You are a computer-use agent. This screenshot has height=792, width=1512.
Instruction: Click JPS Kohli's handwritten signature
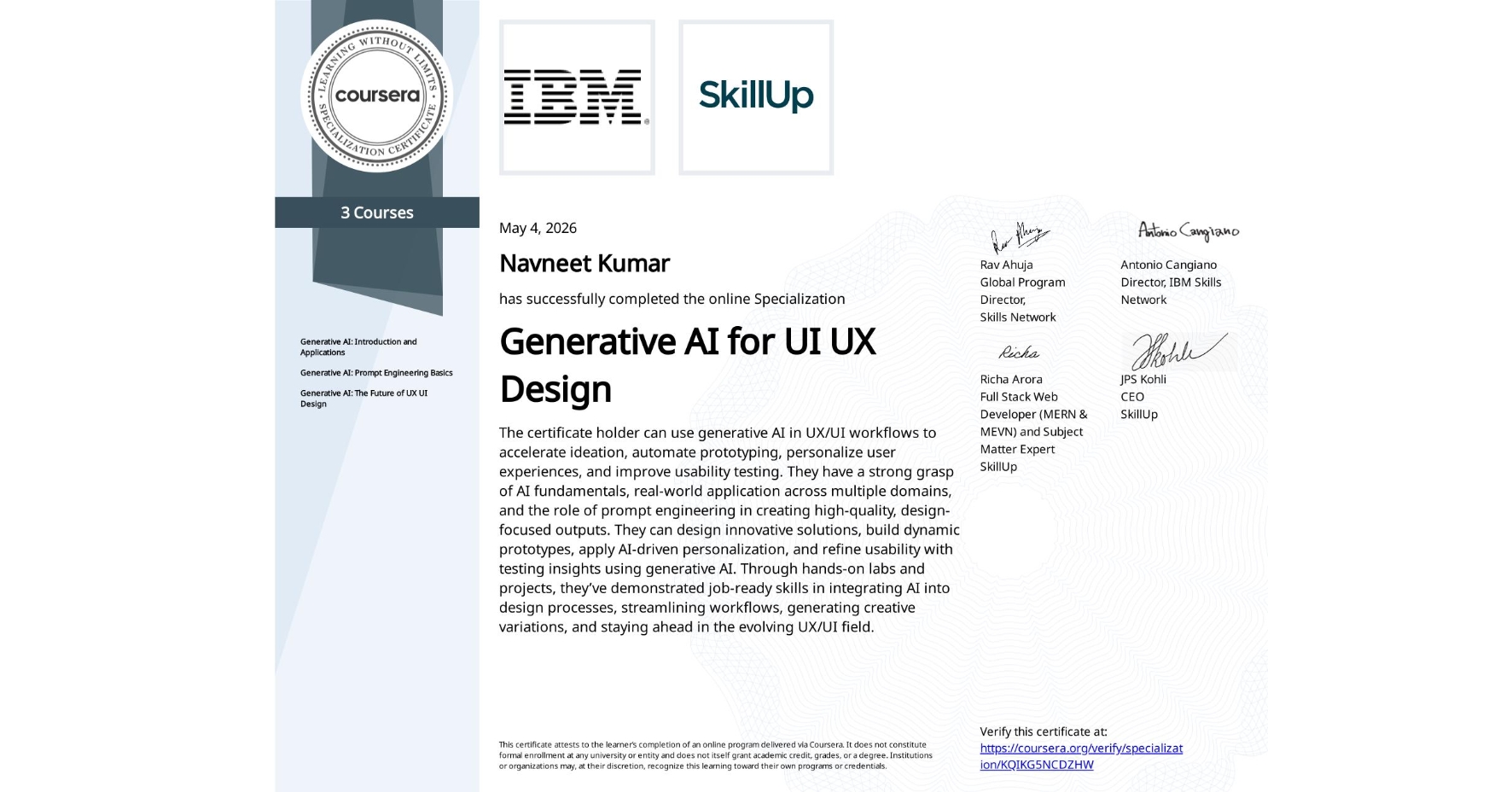(x=1179, y=351)
